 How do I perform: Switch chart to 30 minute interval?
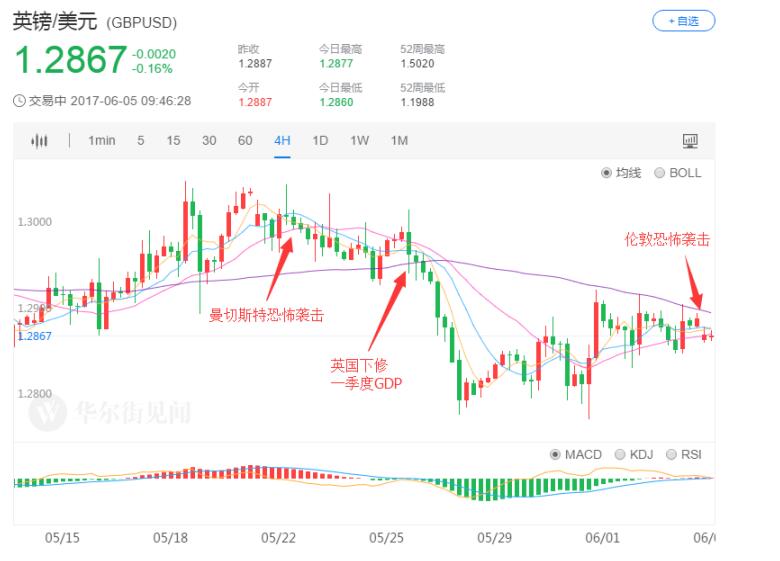pyautogui.click(x=209, y=141)
